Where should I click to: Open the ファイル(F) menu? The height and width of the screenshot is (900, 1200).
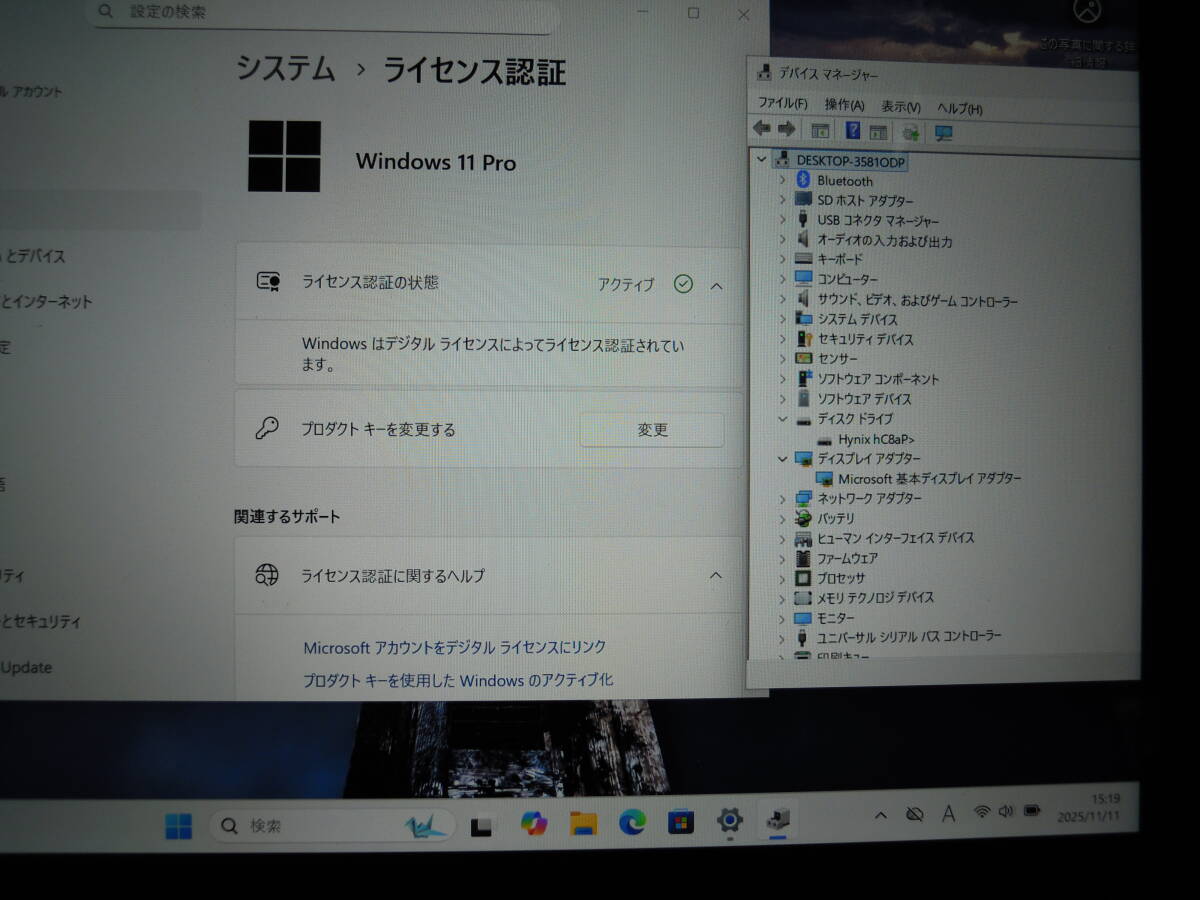point(782,103)
